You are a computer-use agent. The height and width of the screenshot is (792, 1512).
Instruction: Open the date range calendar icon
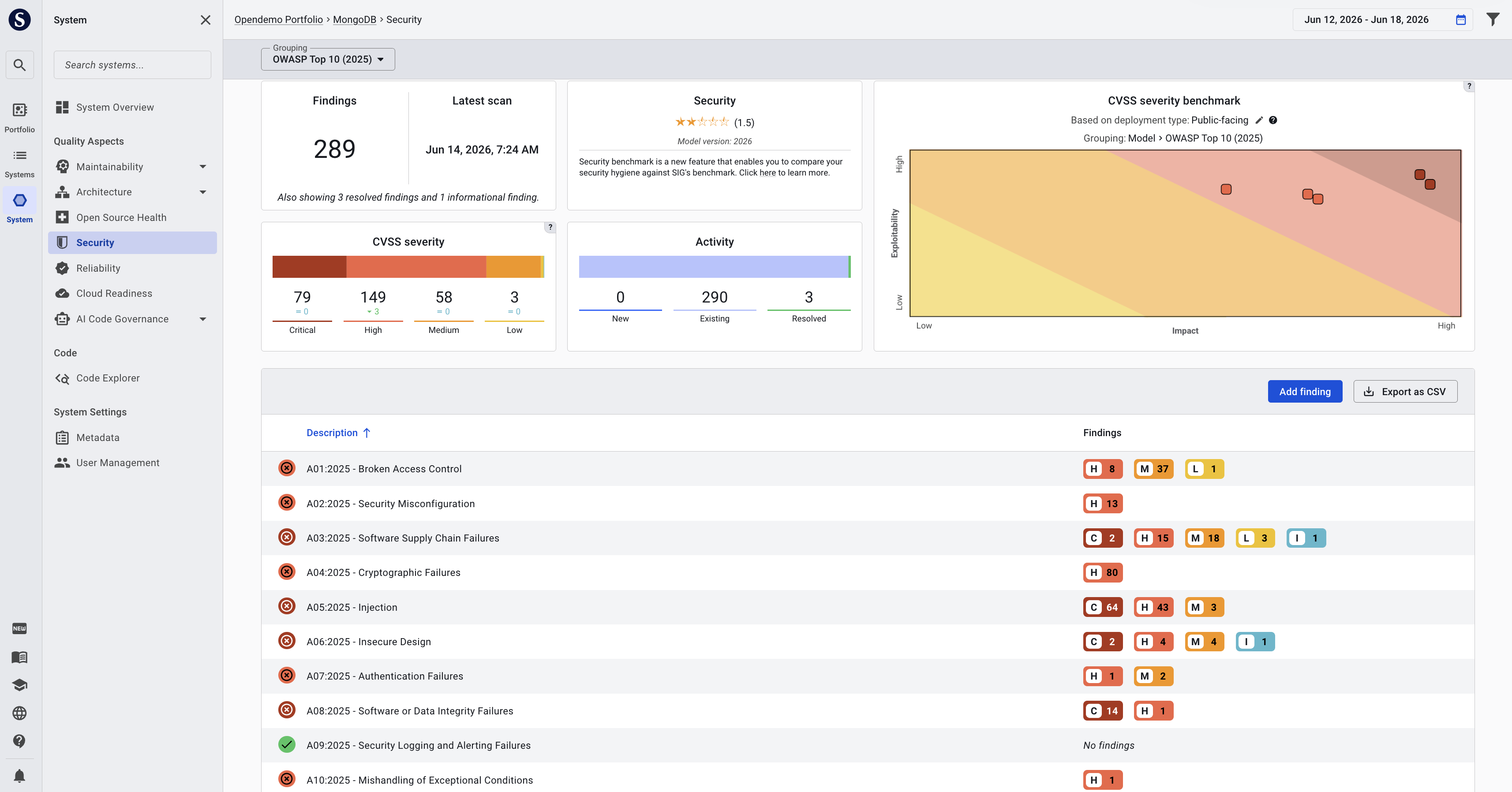(1461, 19)
